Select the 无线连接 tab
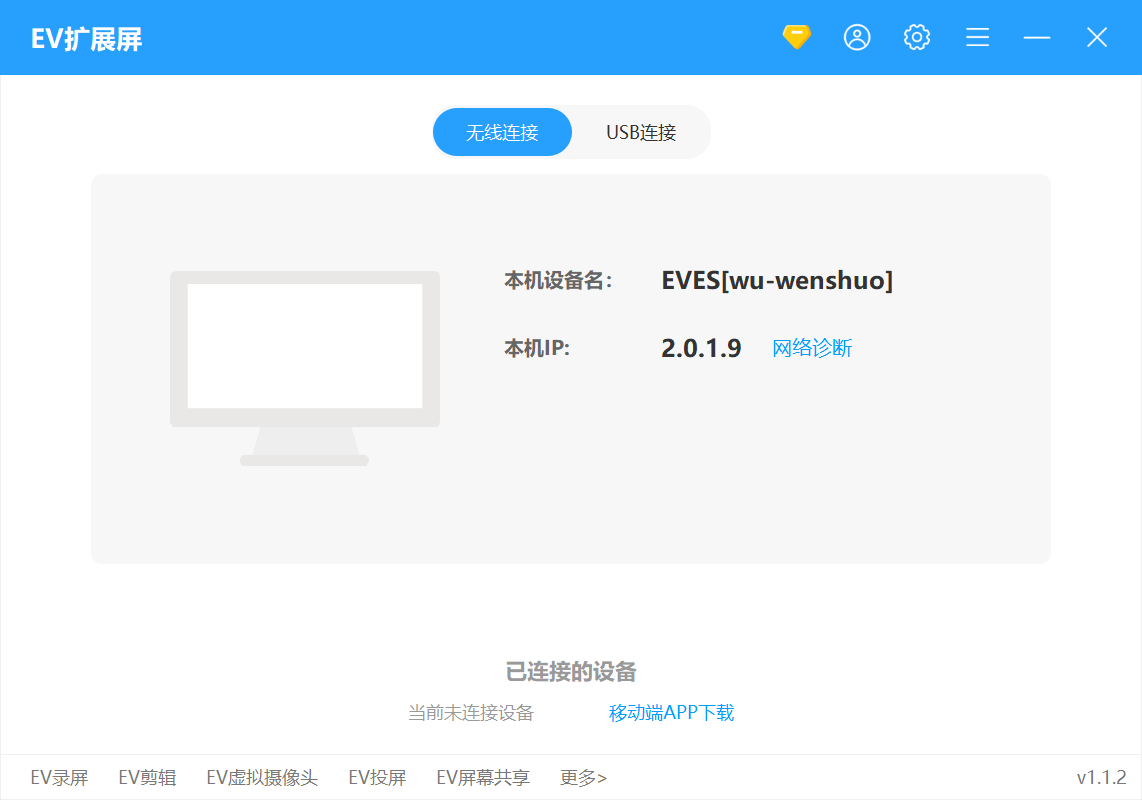Screen dimensions: 1142x800 click(502, 131)
